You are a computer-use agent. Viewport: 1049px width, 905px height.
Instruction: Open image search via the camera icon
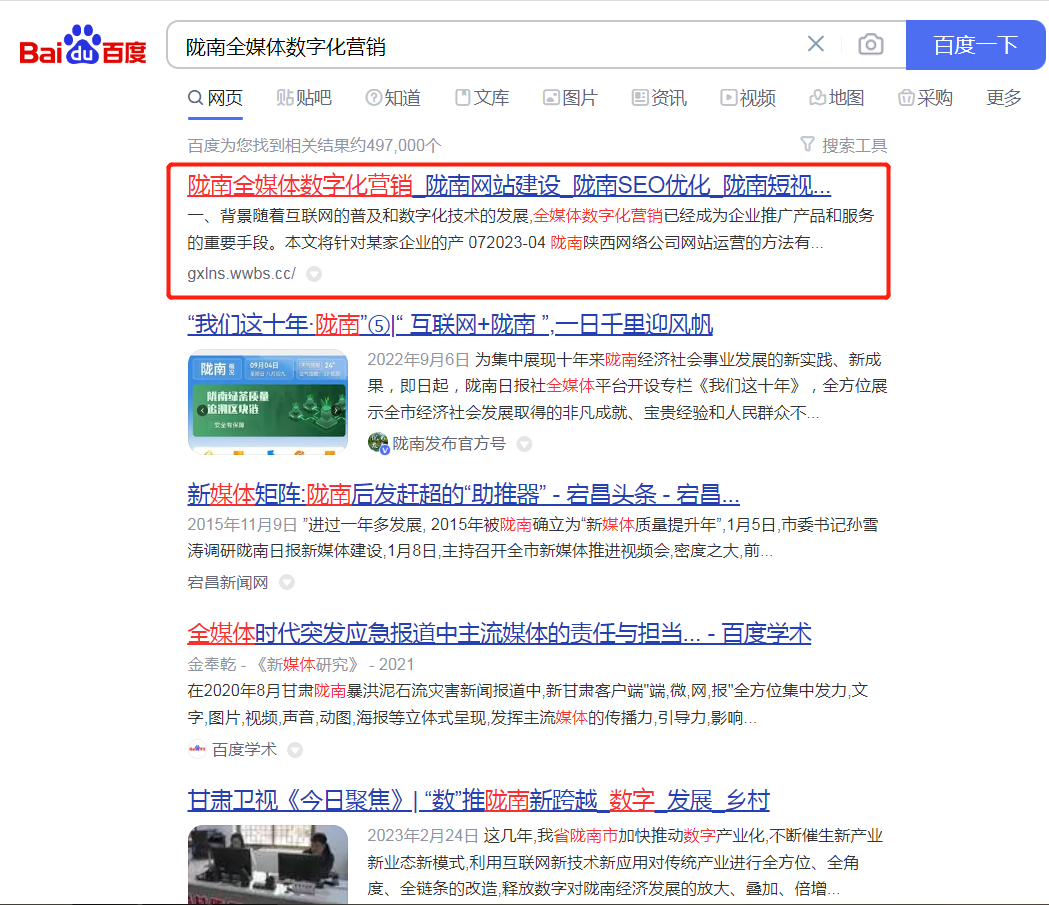click(x=870, y=44)
